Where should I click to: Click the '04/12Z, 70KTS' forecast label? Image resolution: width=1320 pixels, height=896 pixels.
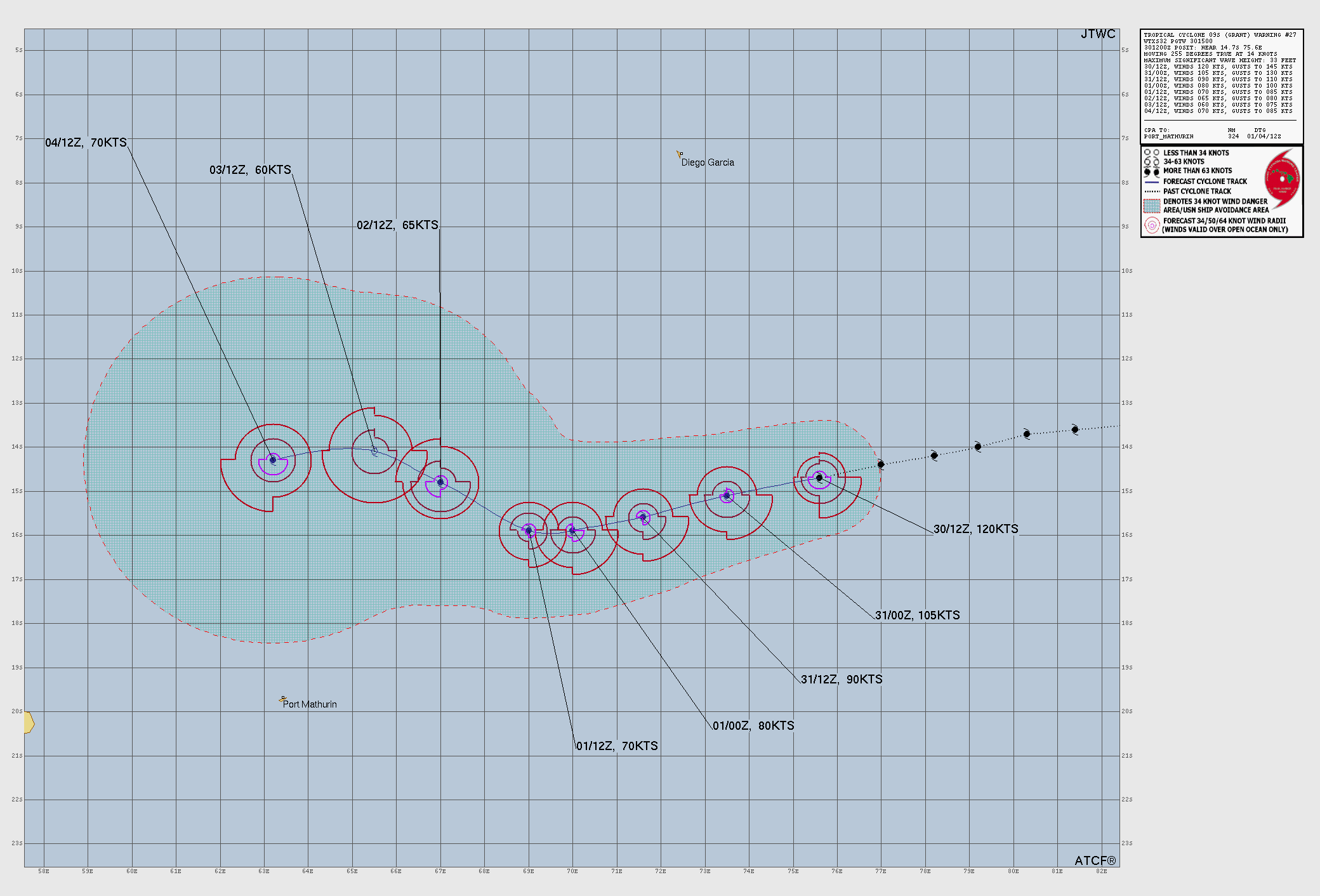tap(86, 143)
